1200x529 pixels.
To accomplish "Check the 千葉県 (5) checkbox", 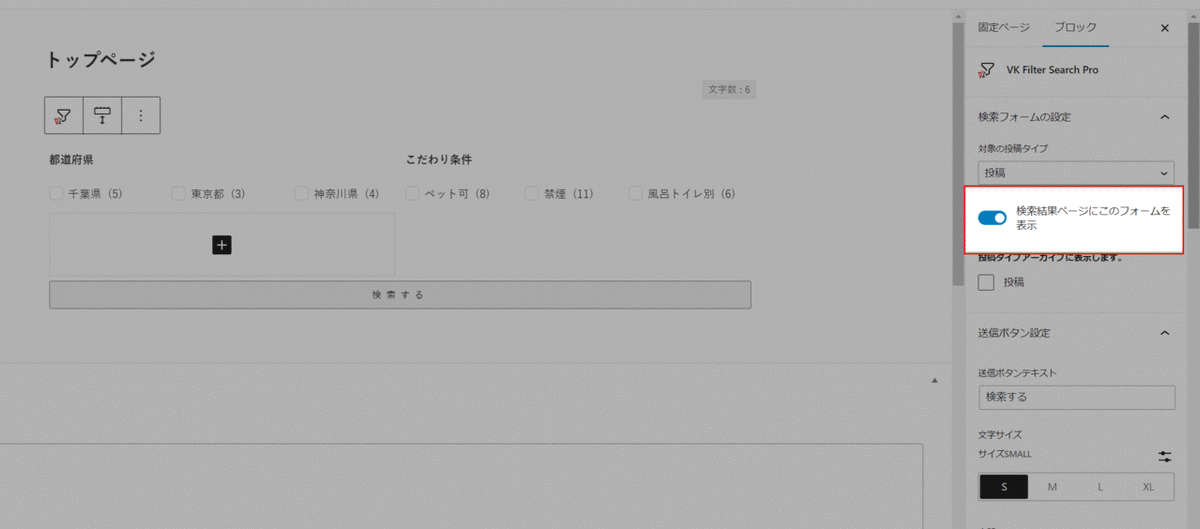I will (x=56, y=193).
